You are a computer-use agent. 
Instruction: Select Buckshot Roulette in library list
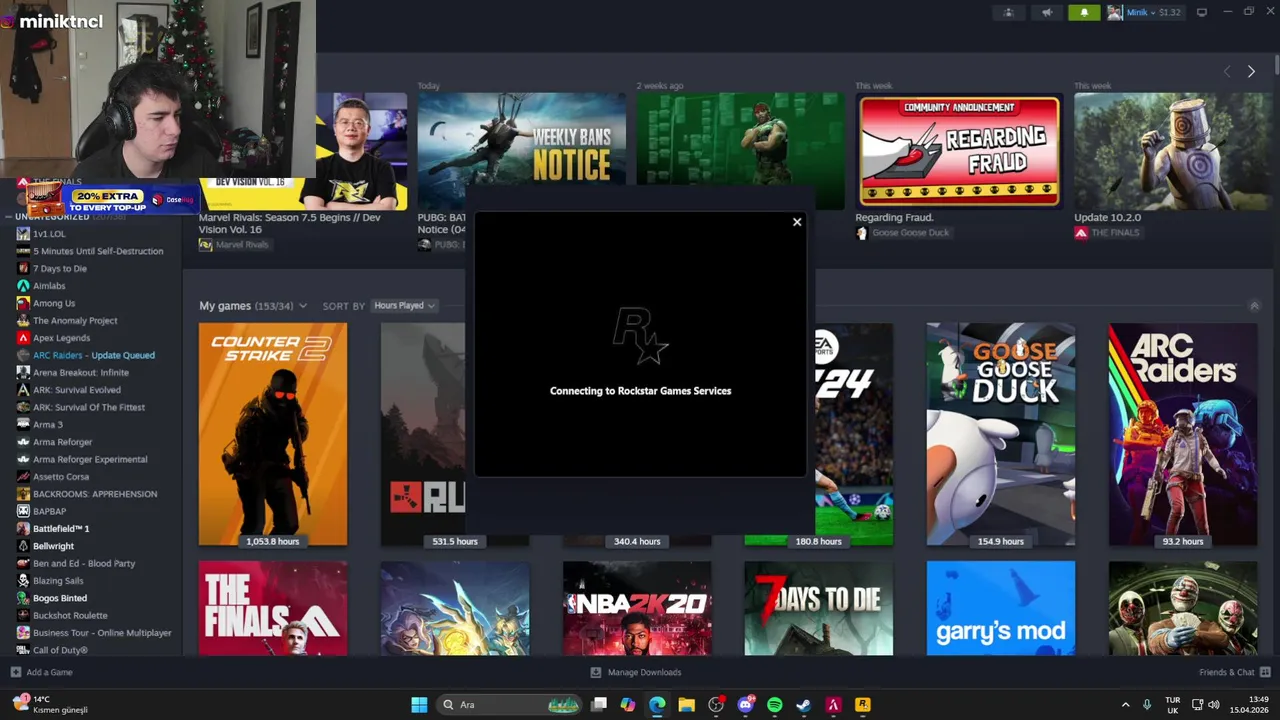click(x=70, y=615)
